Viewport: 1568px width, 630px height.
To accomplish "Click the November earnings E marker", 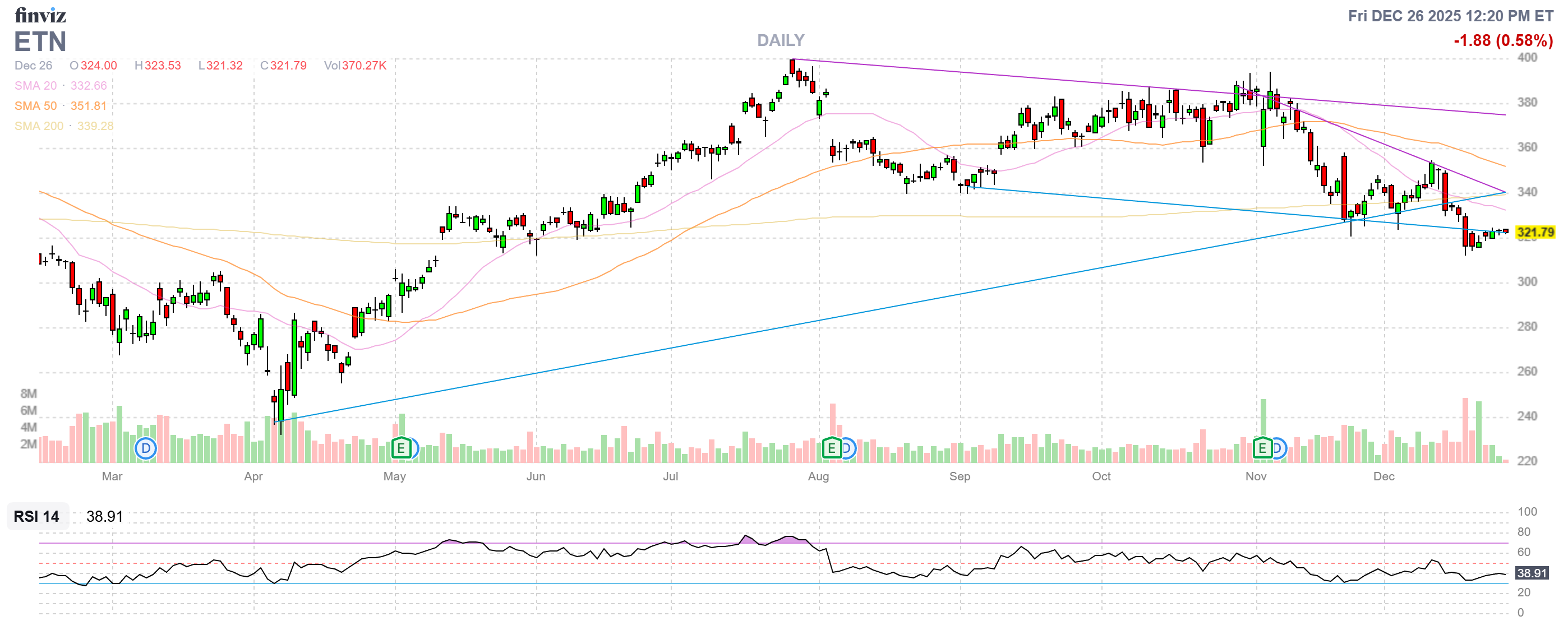I will (1262, 449).
